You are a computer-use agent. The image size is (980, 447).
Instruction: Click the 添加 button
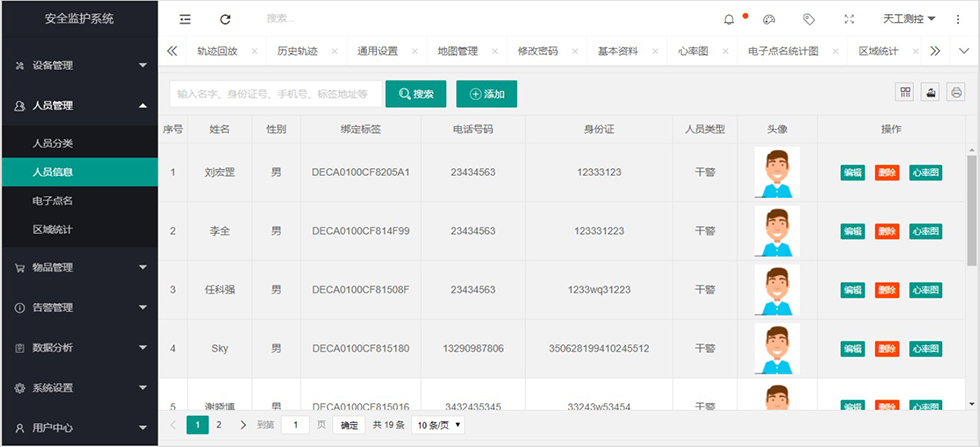click(x=486, y=94)
